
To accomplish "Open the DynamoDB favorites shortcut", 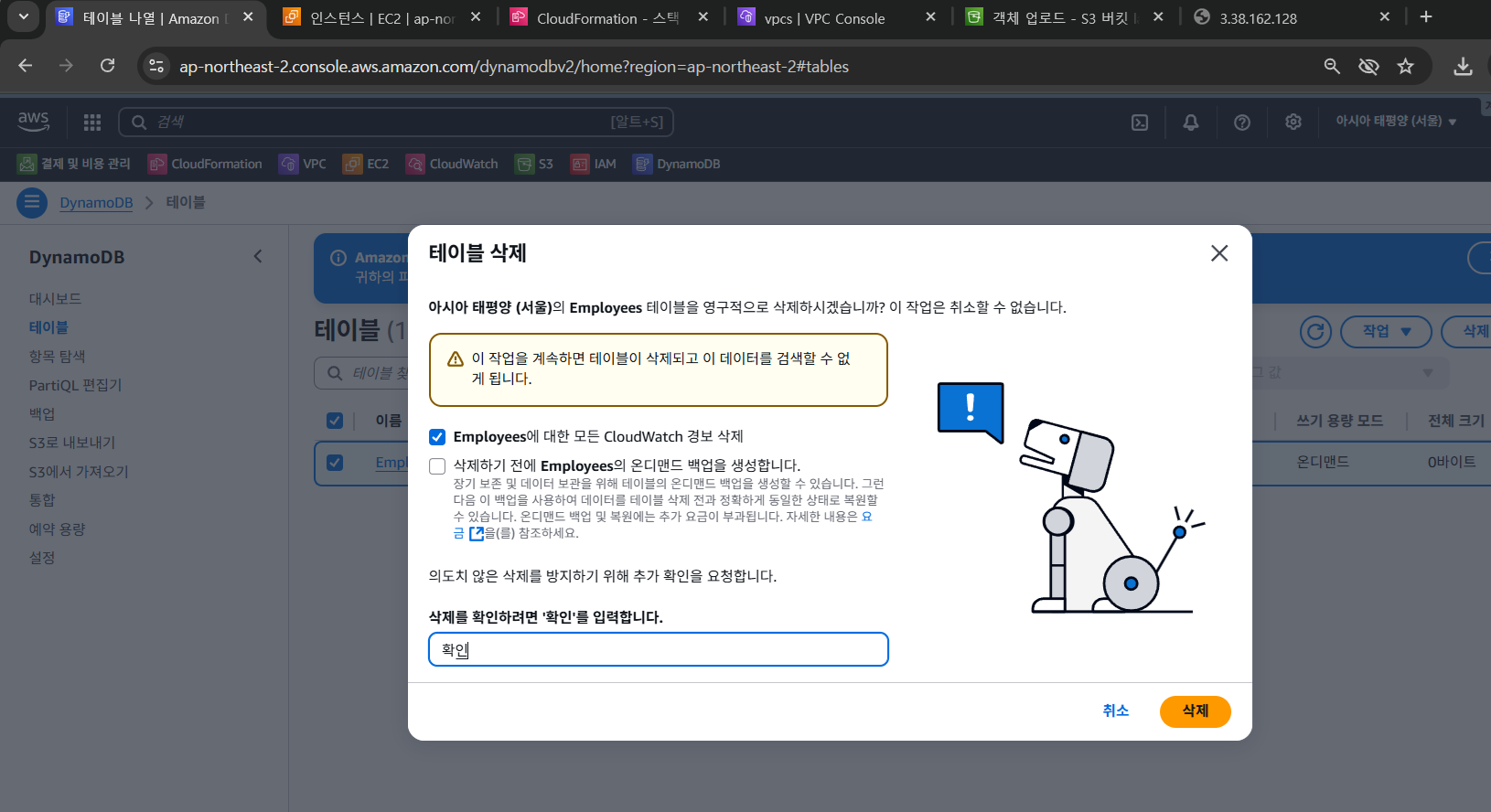I will click(677, 164).
